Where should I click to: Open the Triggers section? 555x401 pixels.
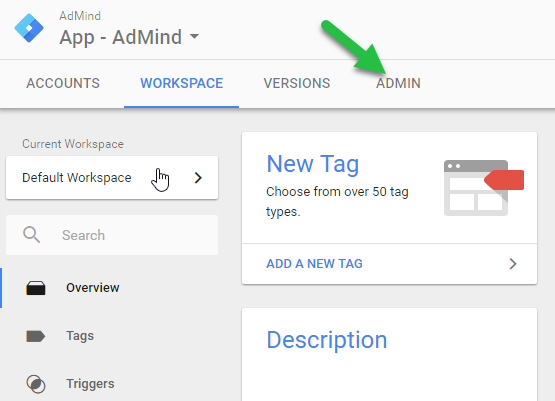pos(90,384)
